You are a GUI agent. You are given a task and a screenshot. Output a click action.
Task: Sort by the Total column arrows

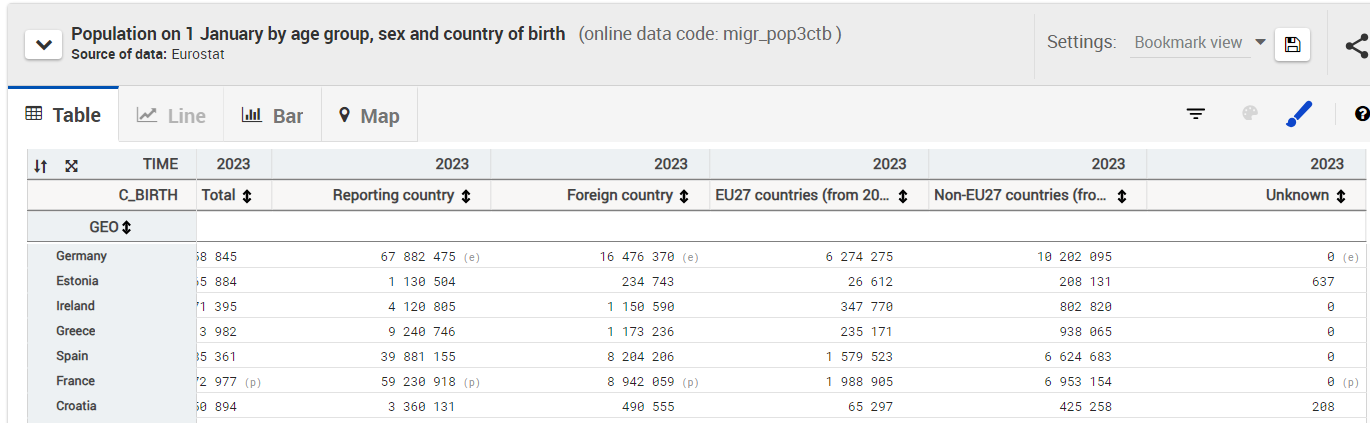247,196
